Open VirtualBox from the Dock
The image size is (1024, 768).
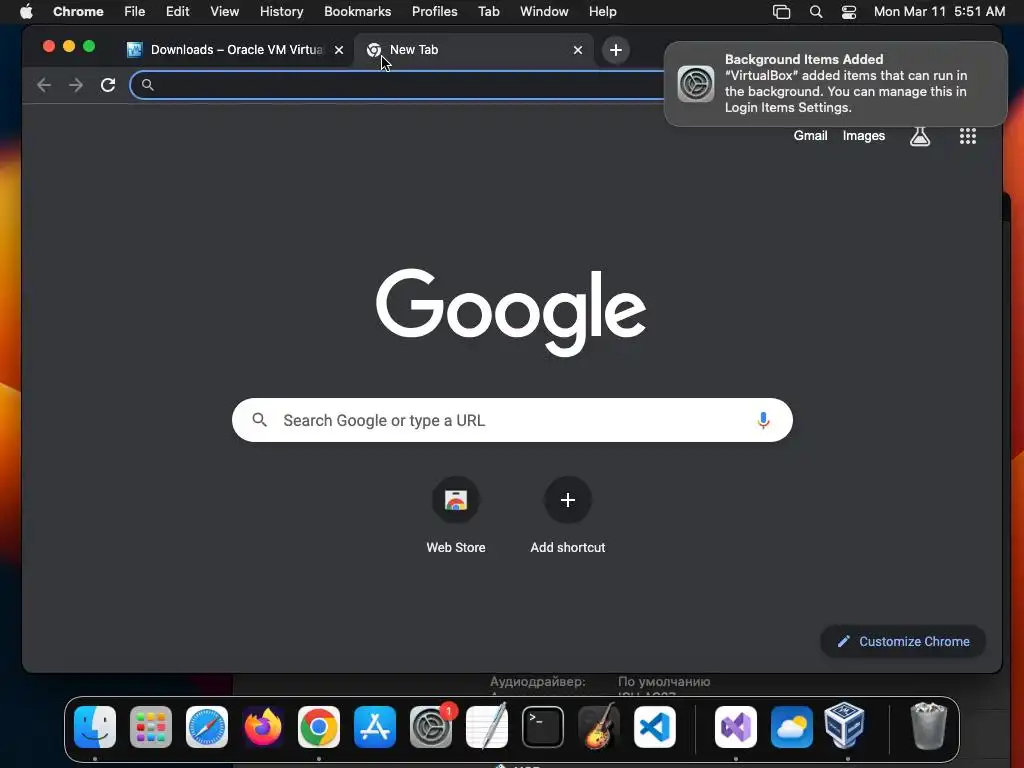click(x=844, y=726)
